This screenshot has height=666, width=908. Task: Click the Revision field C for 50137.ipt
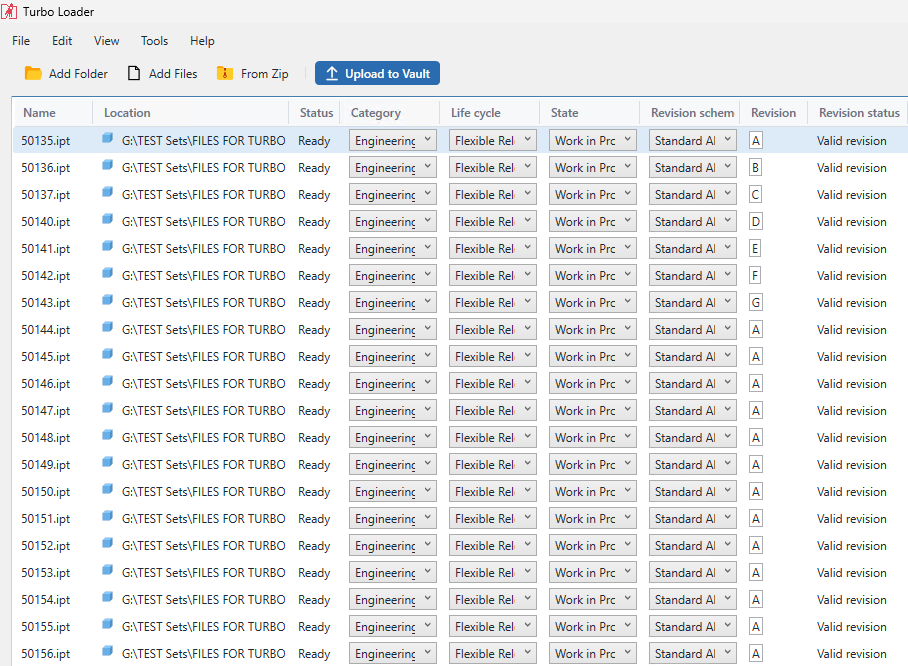[755, 195]
